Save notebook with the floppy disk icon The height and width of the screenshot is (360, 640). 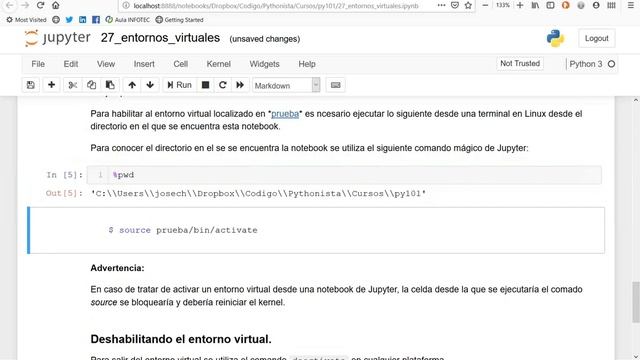31,85
